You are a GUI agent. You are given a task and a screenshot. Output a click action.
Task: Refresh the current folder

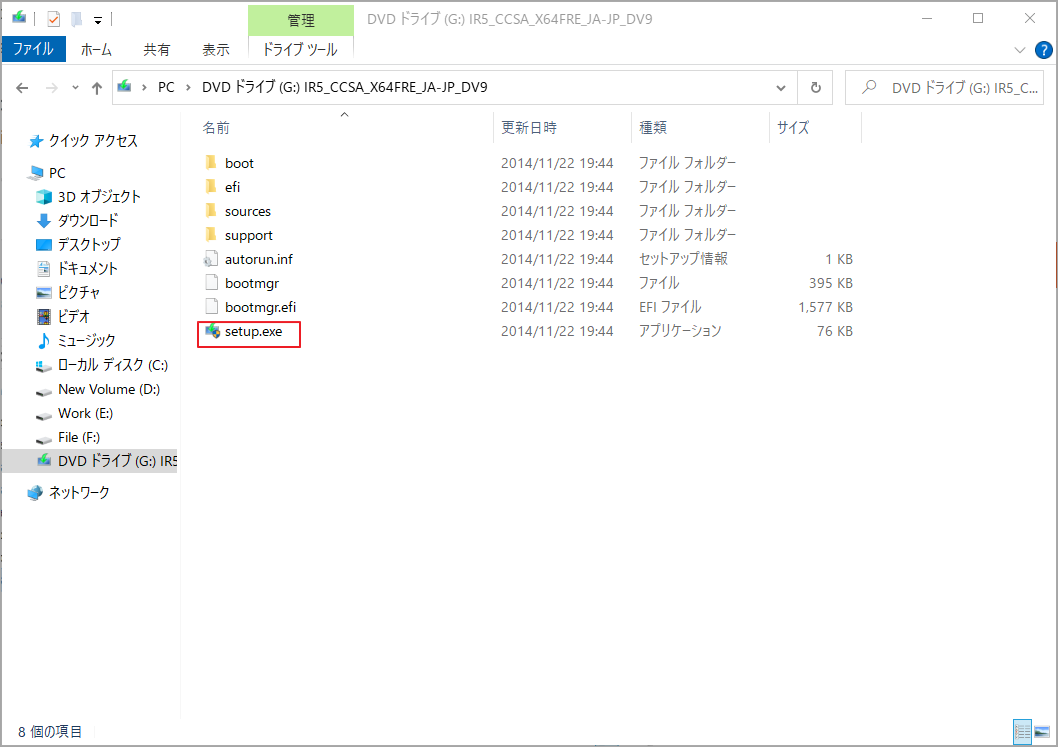tap(815, 88)
